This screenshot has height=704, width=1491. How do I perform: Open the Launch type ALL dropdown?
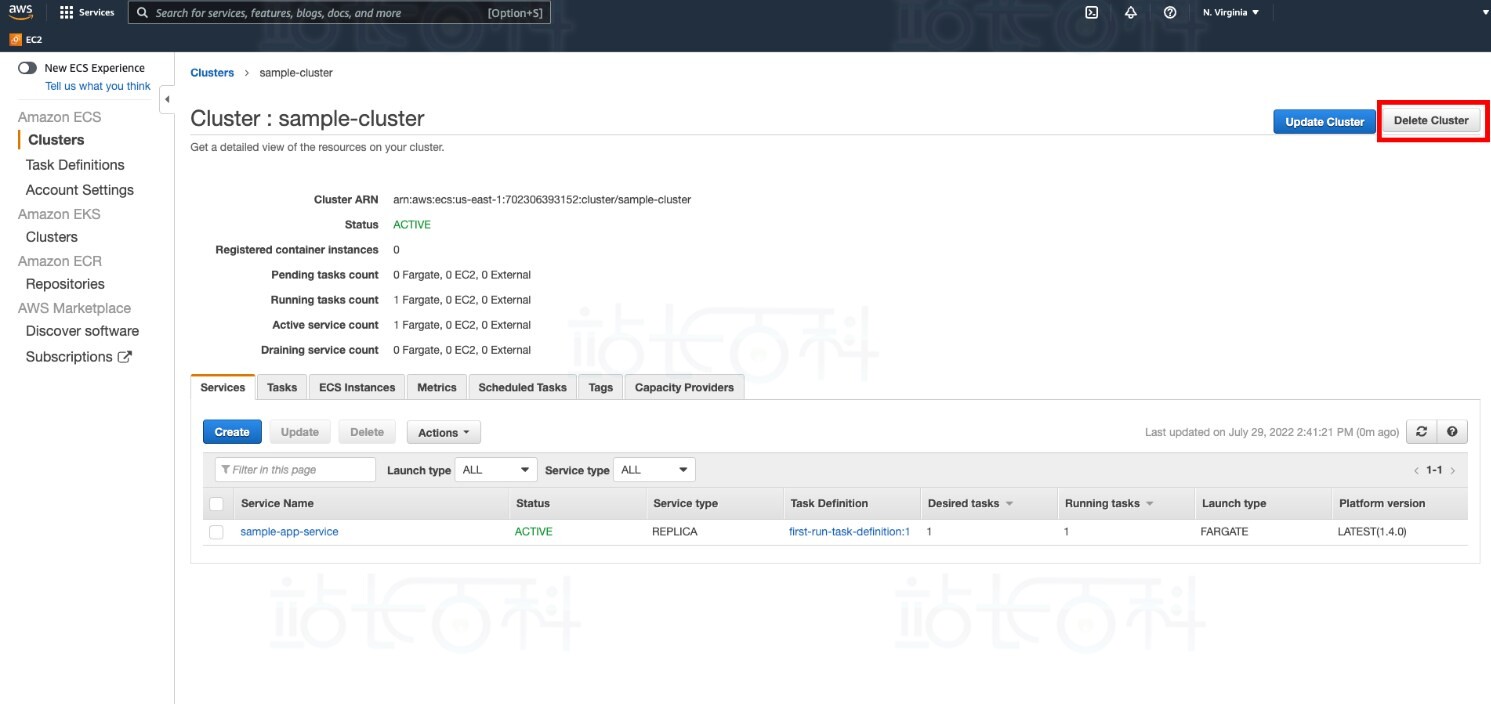click(x=496, y=470)
